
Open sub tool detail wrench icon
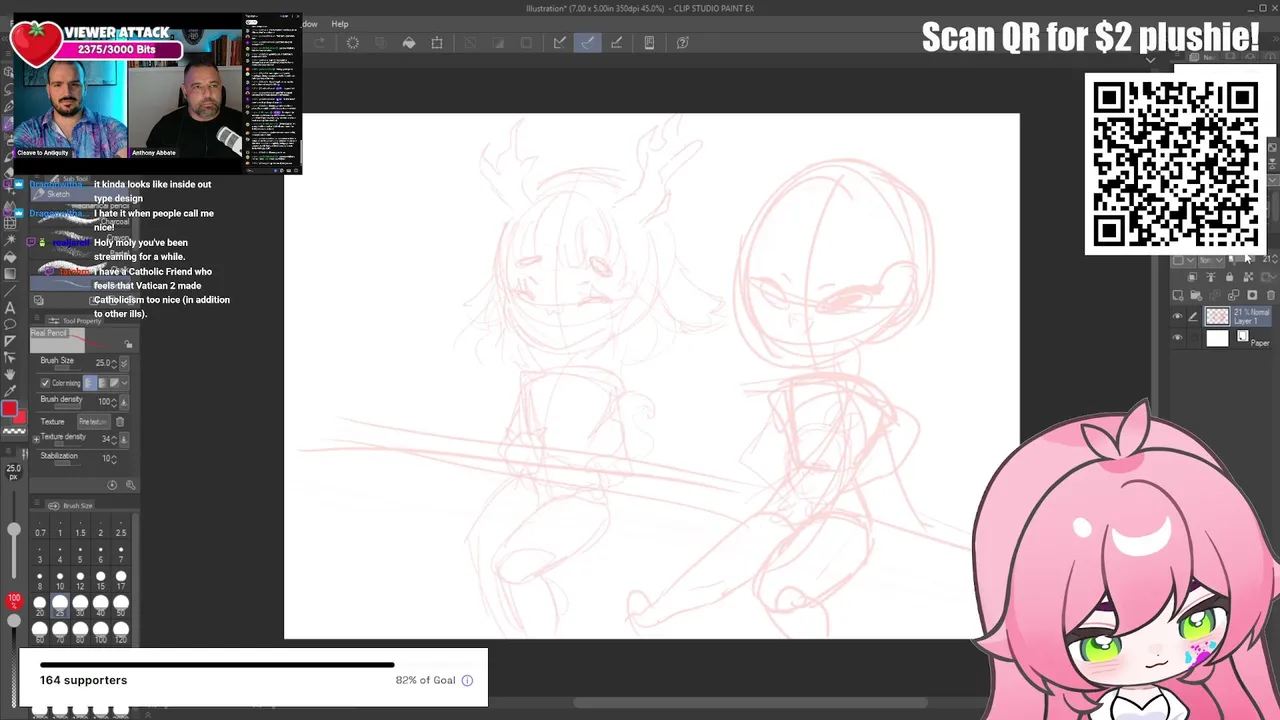pos(130,485)
